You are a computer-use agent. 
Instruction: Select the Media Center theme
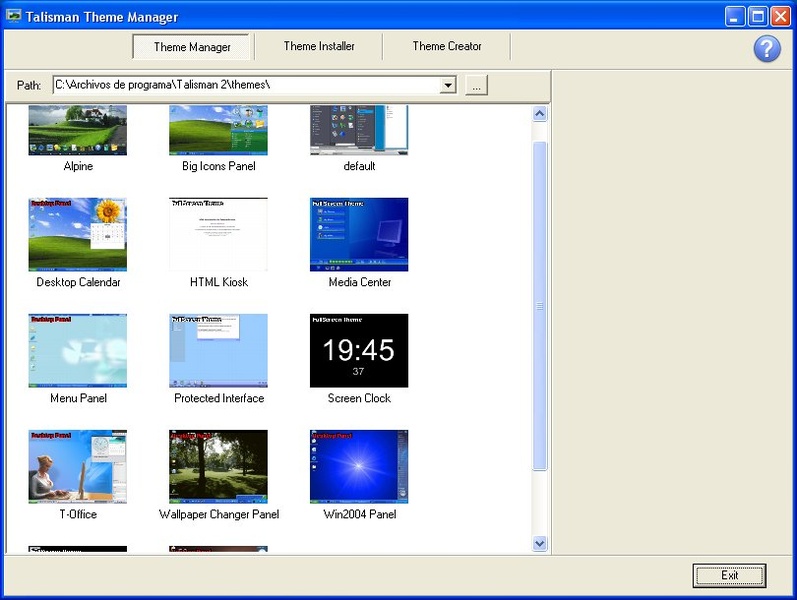coord(359,235)
